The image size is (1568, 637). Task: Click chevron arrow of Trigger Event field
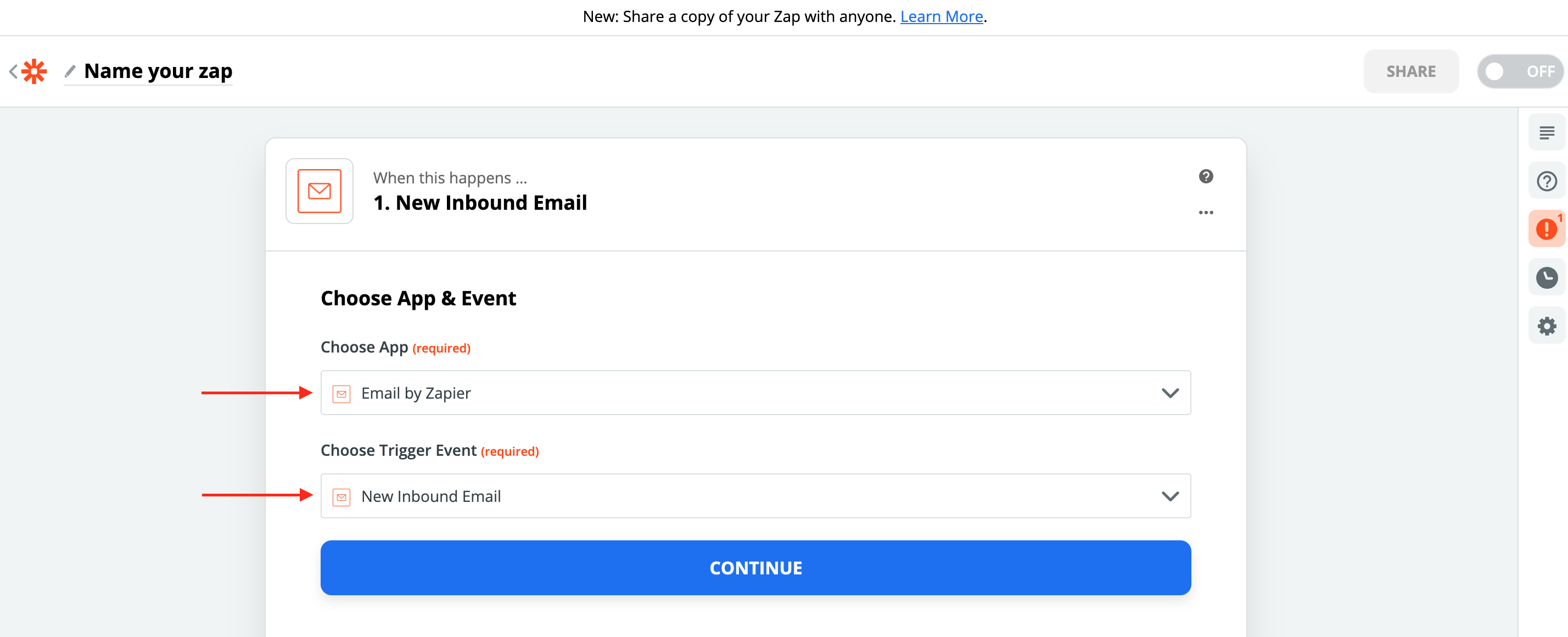[1169, 496]
